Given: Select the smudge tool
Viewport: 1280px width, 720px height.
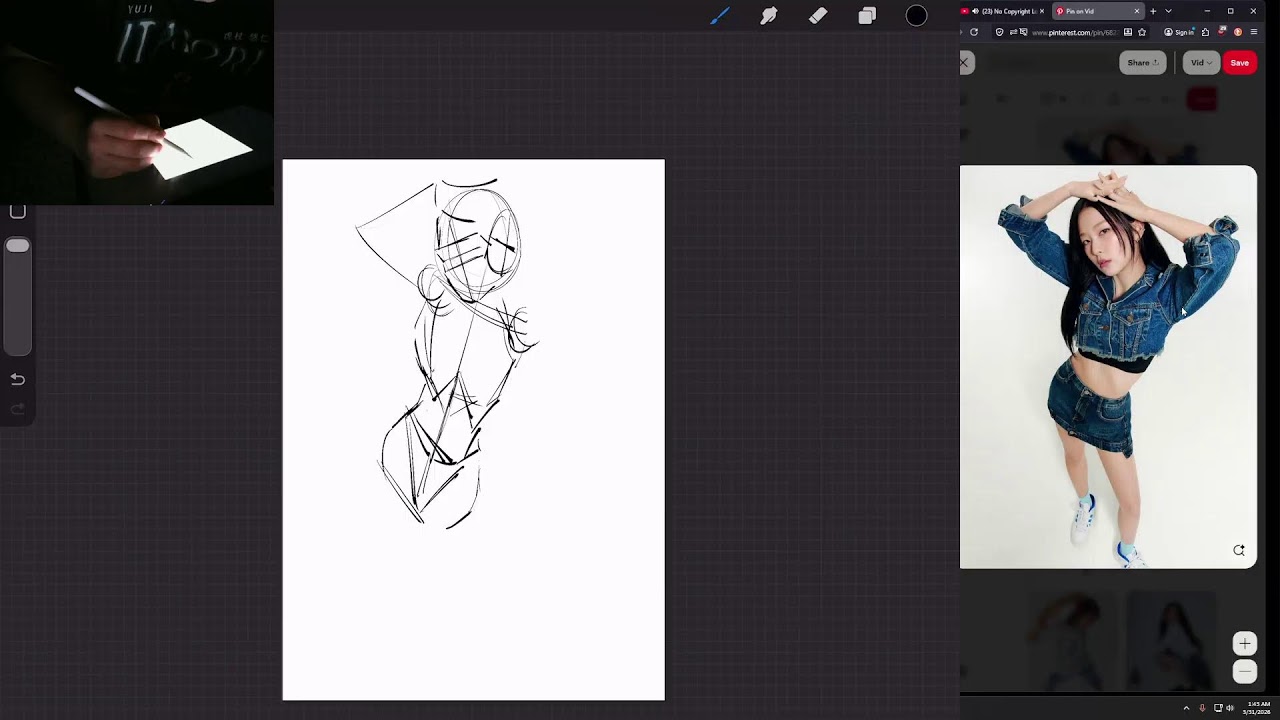Looking at the screenshot, I should click(769, 16).
